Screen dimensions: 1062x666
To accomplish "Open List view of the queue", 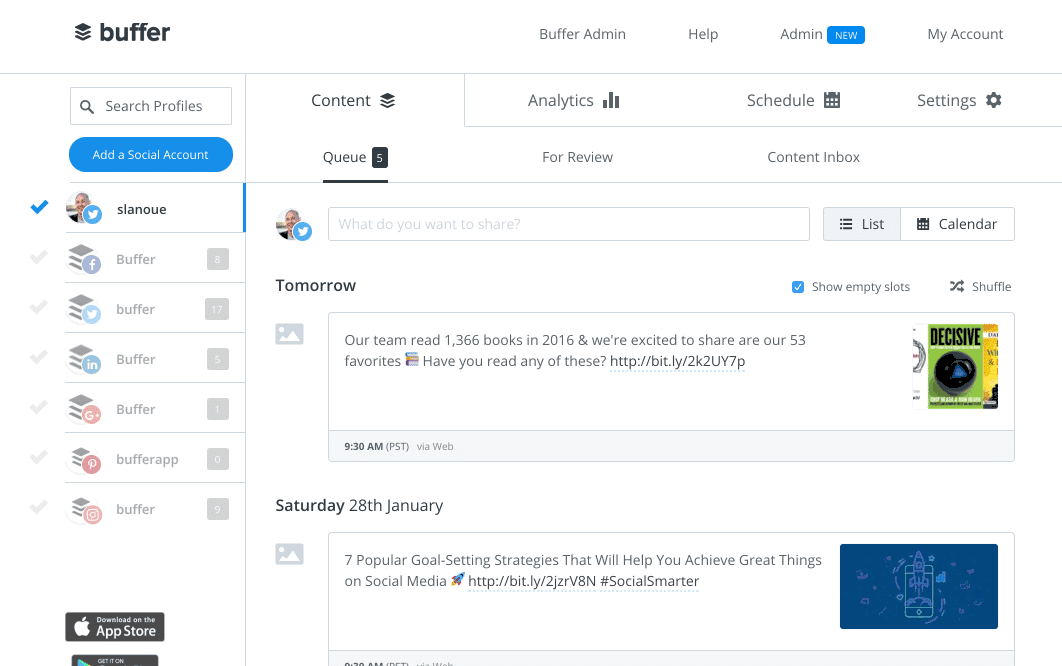I will click(x=861, y=223).
